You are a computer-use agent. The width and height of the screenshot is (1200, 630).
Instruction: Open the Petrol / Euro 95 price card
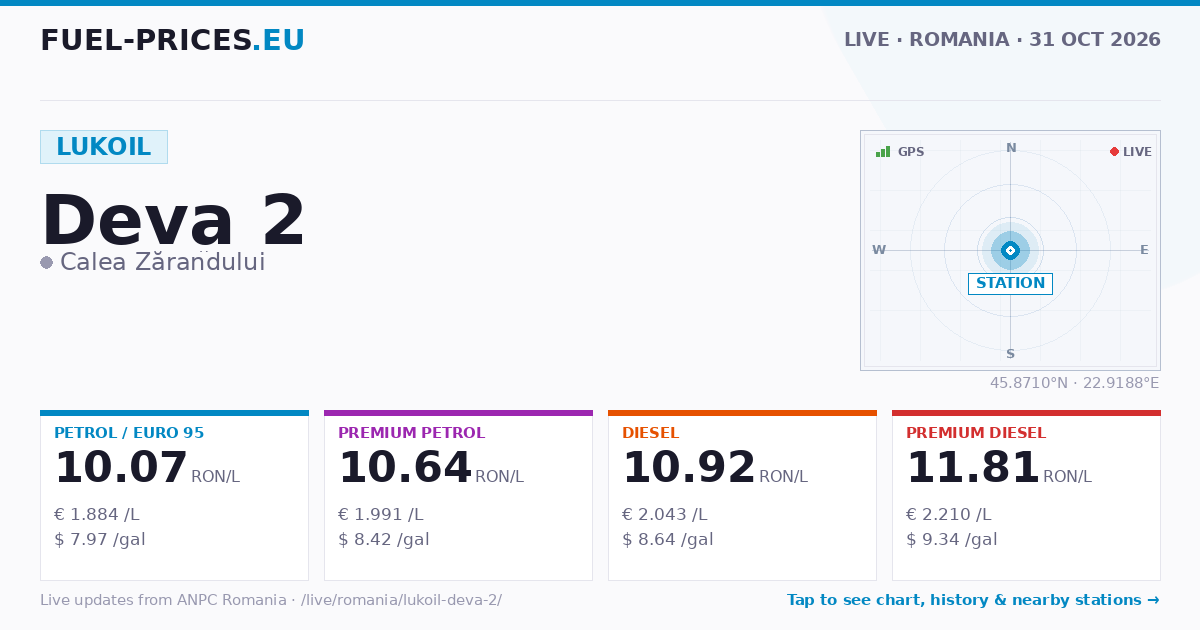(174, 495)
